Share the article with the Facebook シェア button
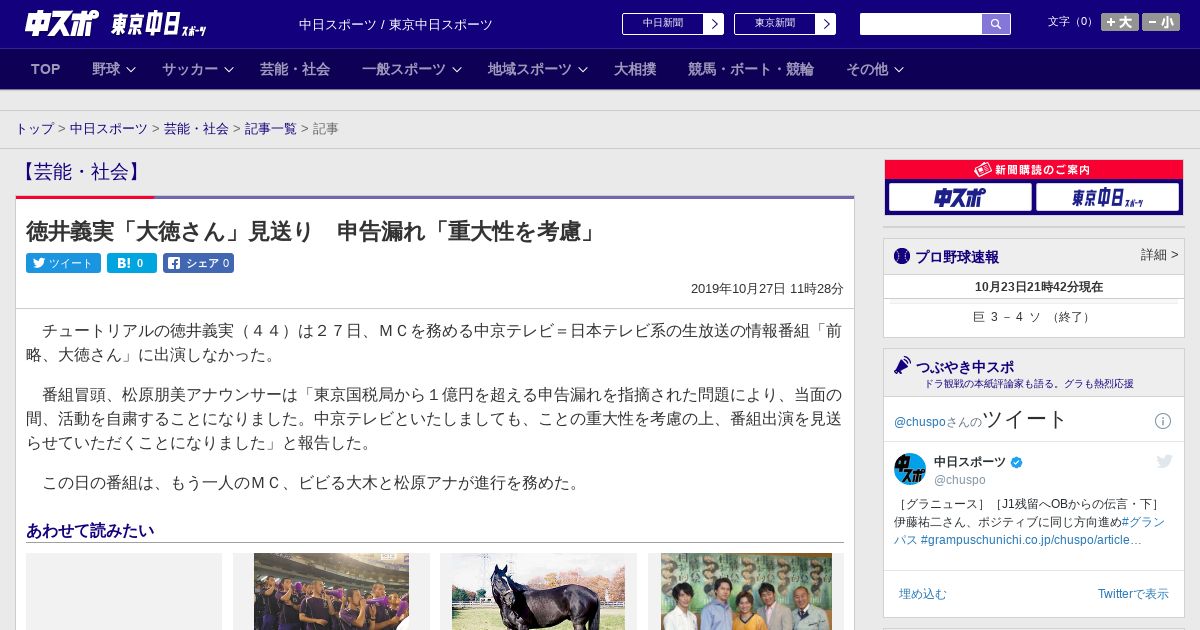Viewport: 1200px width, 630px height. tap(198, 263)
